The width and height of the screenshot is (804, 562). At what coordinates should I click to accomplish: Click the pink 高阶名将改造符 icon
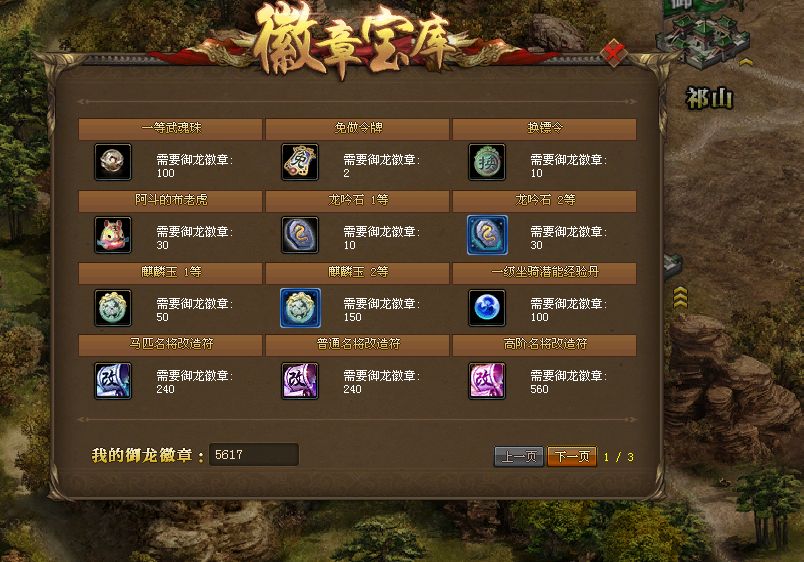pyautogui.click(x=487, y=380)
